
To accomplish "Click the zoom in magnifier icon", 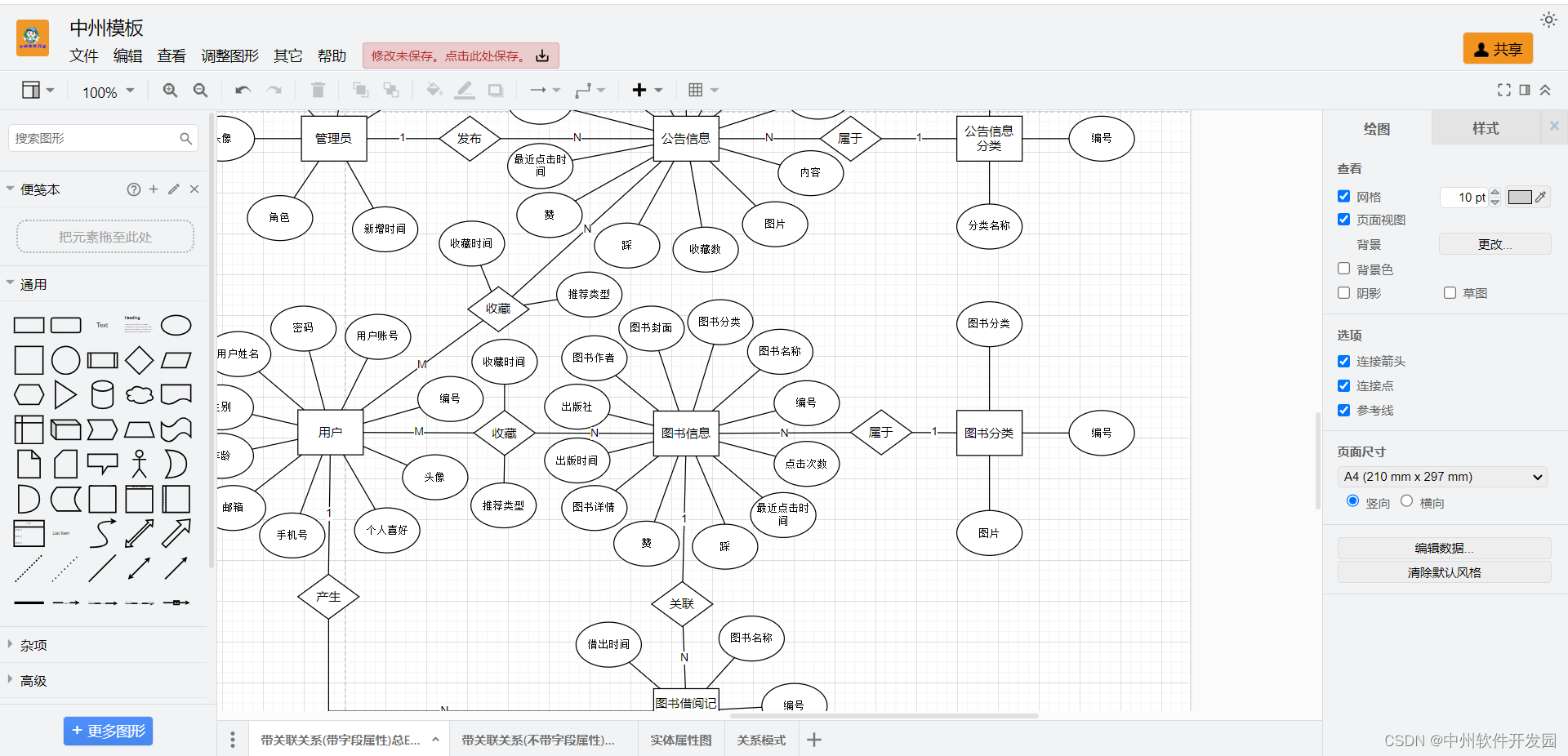I will pos(170,91).
